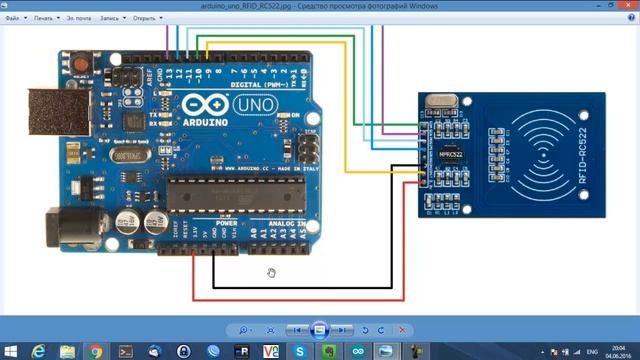Image resolution: width=640 pixels, height=360 pixels.
Task: Launch Internet Explorer from the taskbar
Action: tap(39, 351)
